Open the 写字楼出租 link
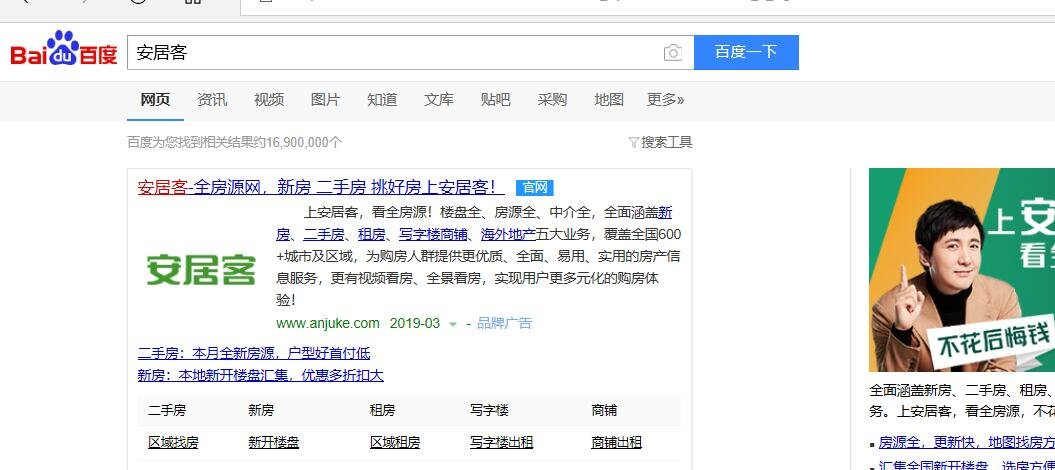Image resolution: width=1055 pixels, height=470 pixels. coord(501,442)
